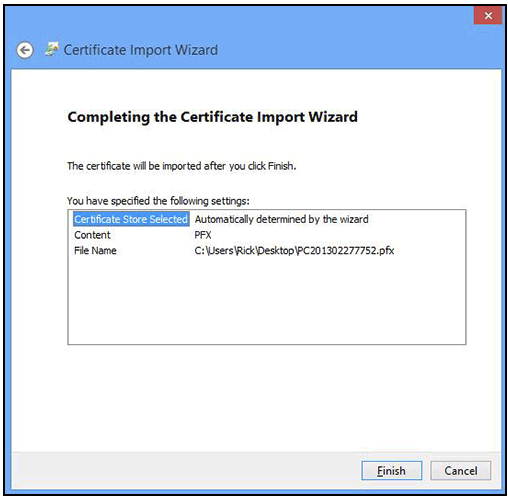Click the 'Certificate Import Wizard' title text

point(141,50)
